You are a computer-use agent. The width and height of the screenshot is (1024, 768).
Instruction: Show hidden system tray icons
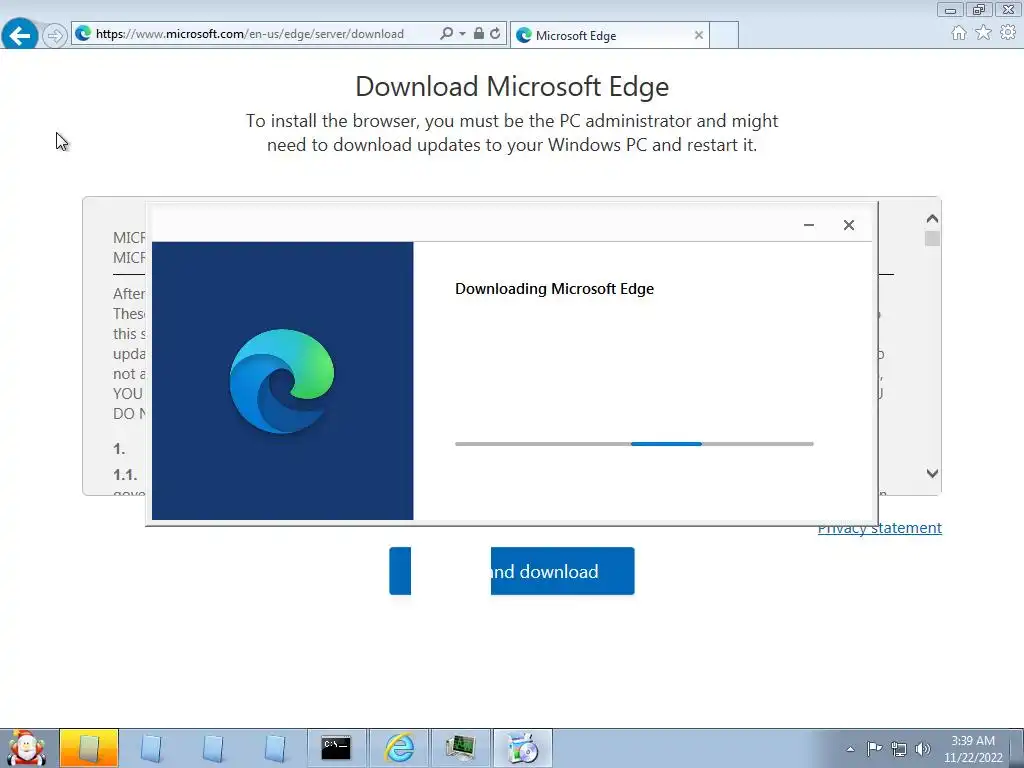(x=850, y=749)
